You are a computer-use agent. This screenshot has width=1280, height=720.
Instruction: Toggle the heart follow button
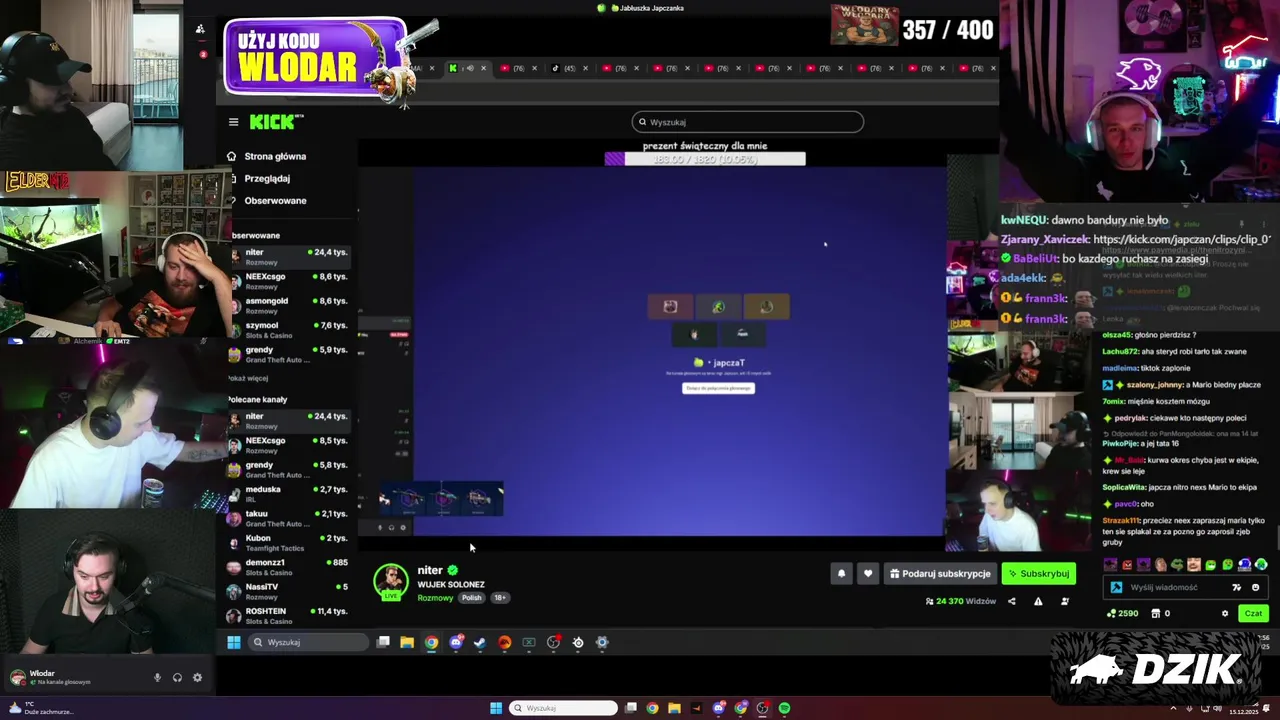tap(868, 574)
